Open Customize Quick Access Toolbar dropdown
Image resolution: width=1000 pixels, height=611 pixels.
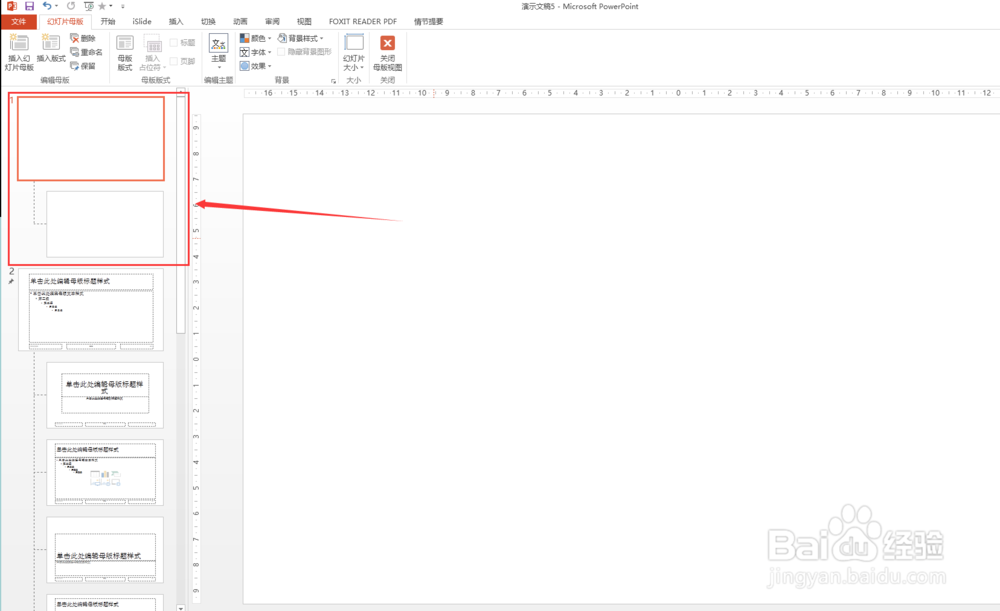tap(122, 6)
